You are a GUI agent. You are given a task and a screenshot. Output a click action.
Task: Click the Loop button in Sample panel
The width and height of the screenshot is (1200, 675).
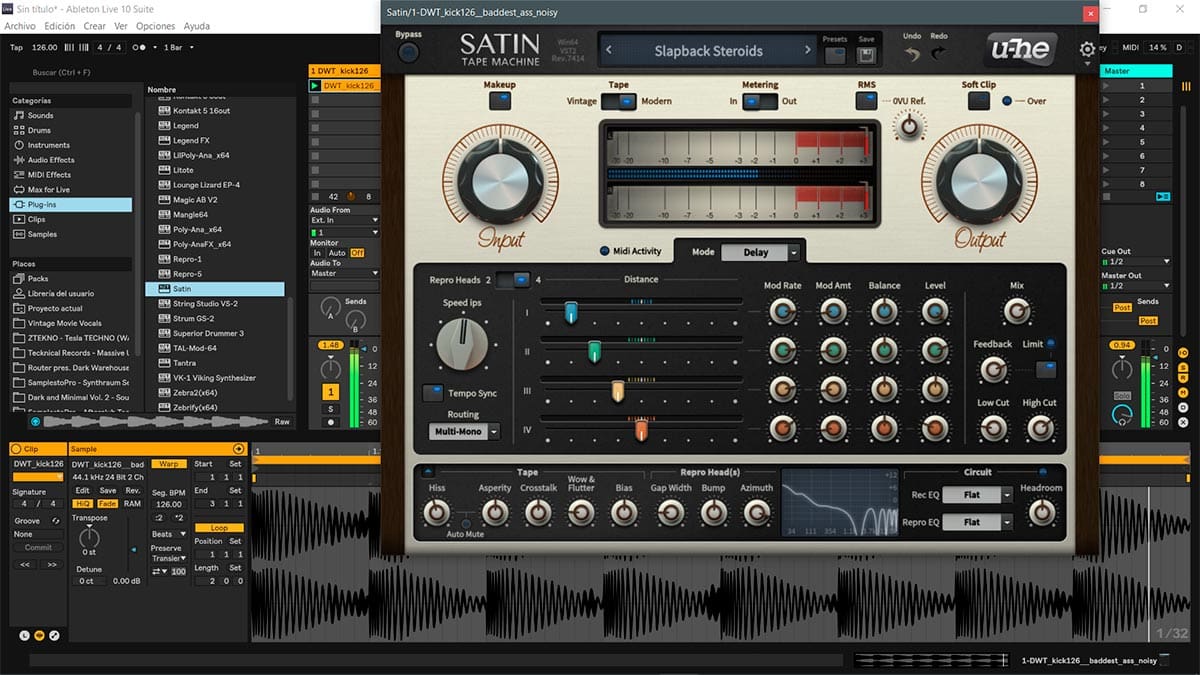(x=219, y=527)
